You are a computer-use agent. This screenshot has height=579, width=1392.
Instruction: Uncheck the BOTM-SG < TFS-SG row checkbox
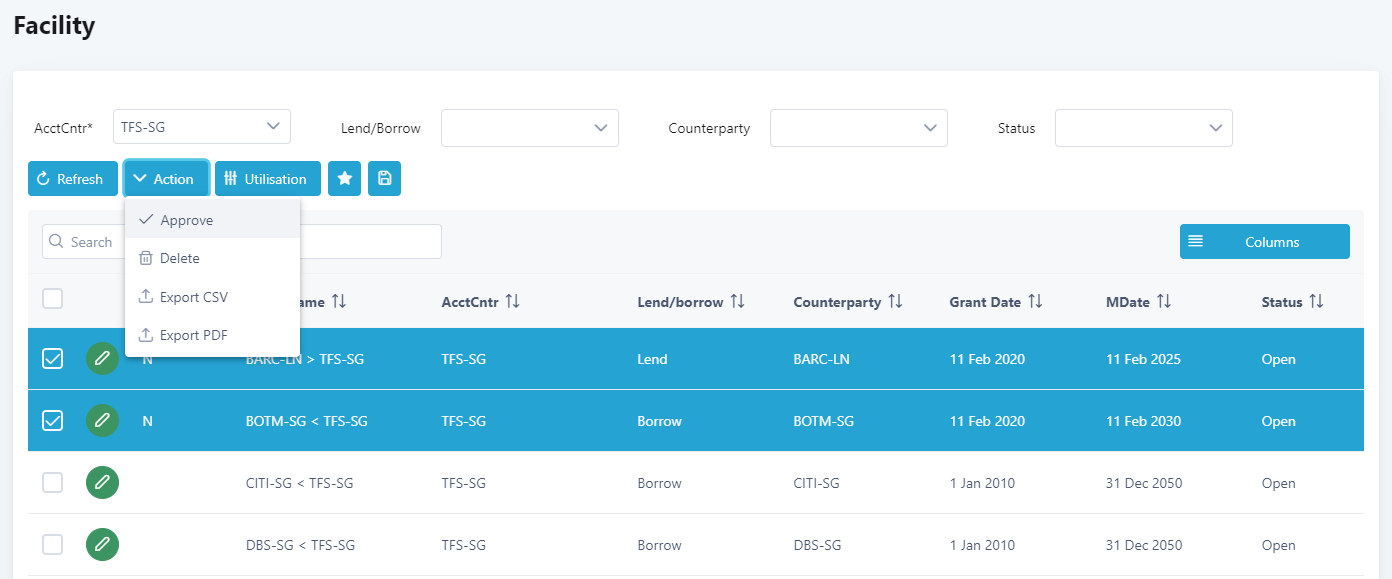pos(52,421)
